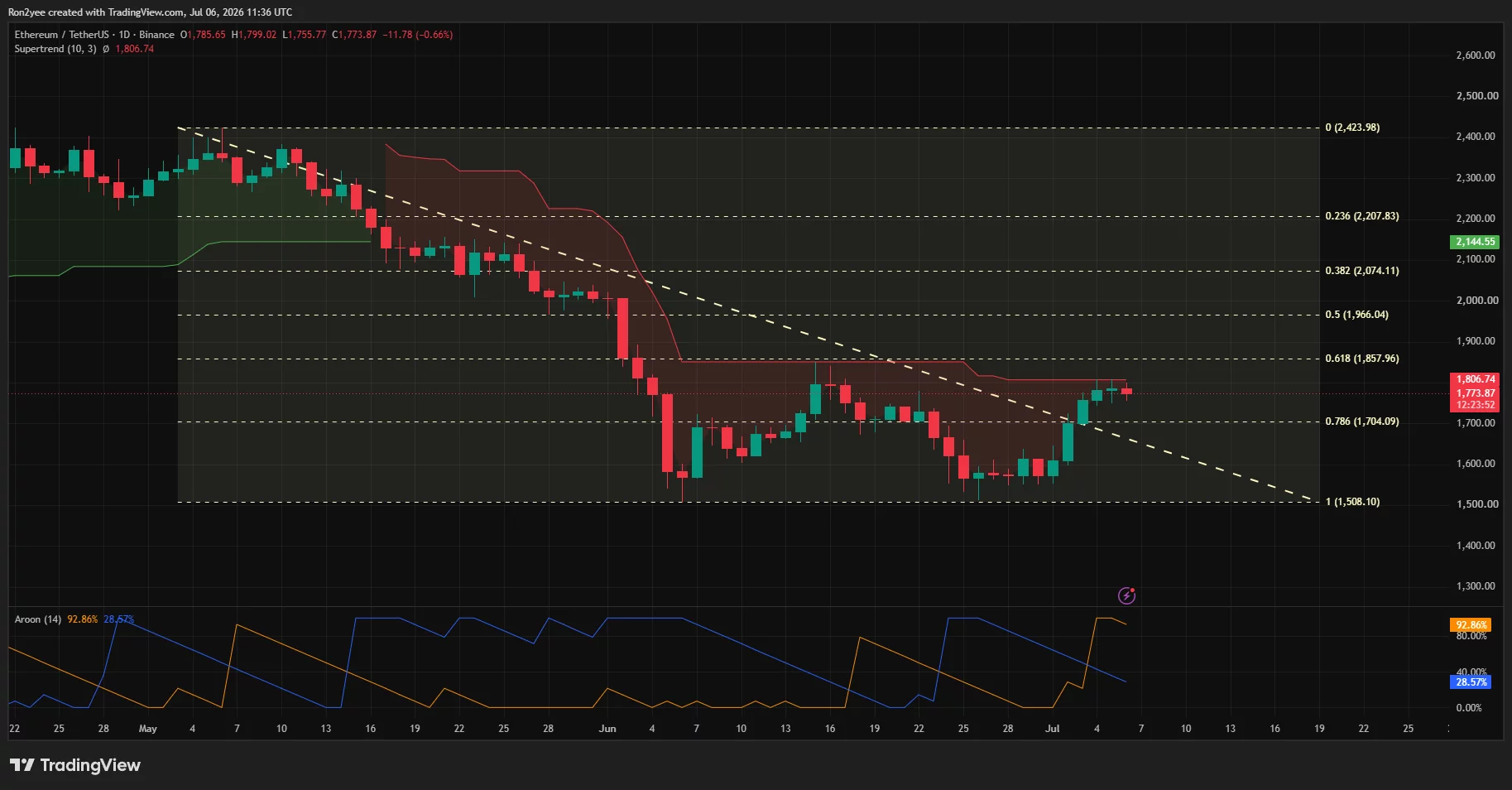Click the Aroon blue 28.57% legend value

tap(118, 619)
